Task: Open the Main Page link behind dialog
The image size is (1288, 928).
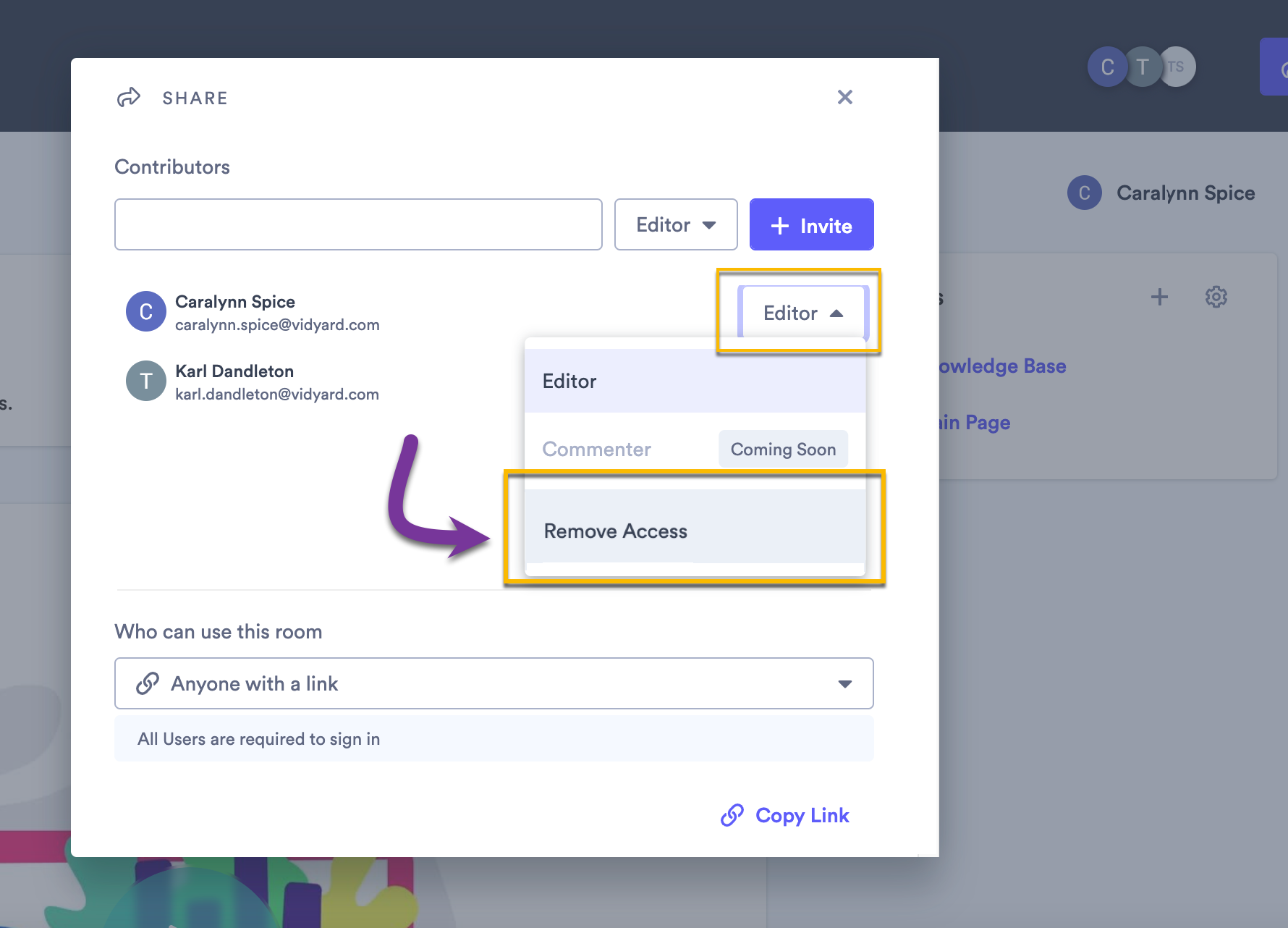Action: pos(975,423)
